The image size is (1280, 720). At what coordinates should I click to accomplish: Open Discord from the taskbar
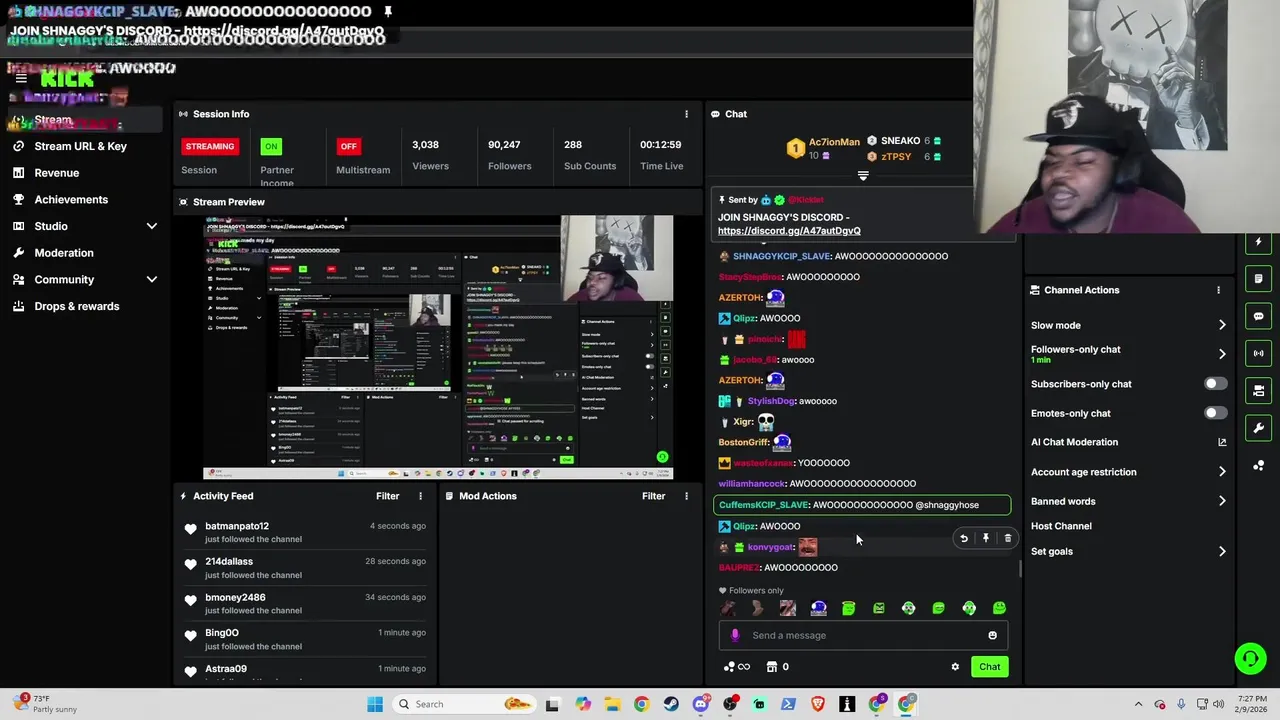pos(700,704)
